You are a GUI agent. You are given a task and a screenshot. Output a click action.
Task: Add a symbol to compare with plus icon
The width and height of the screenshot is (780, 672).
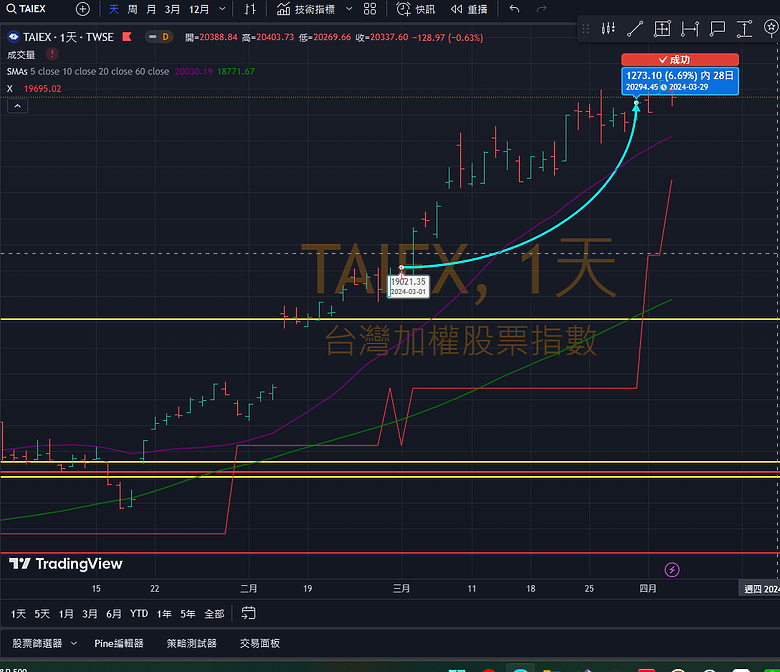(x=83, y=9)
